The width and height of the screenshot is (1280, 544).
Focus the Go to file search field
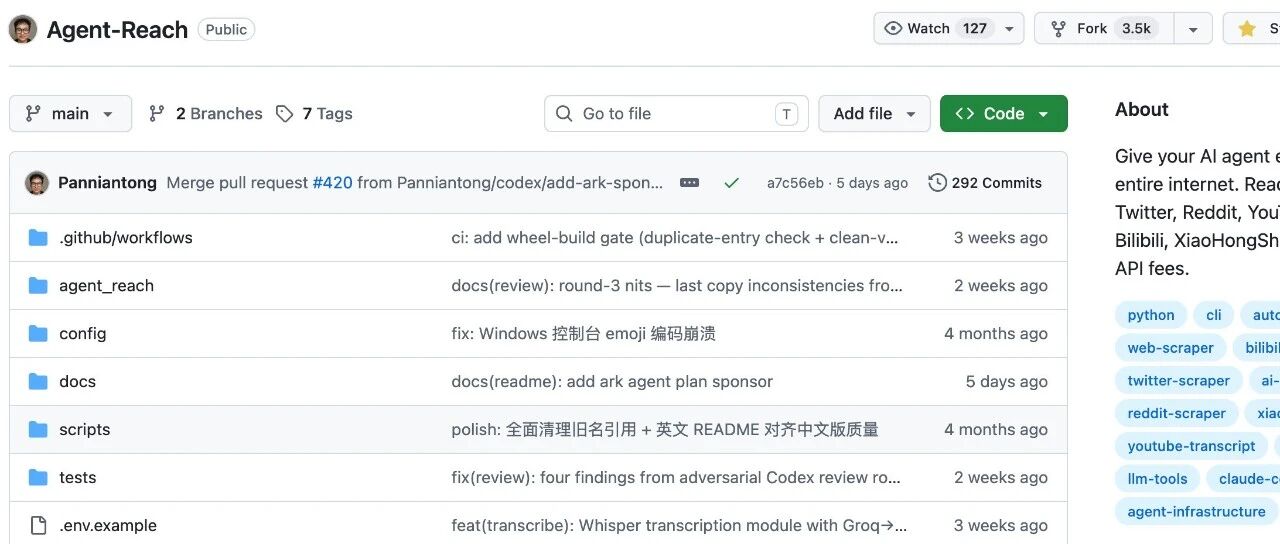point(676,113)
